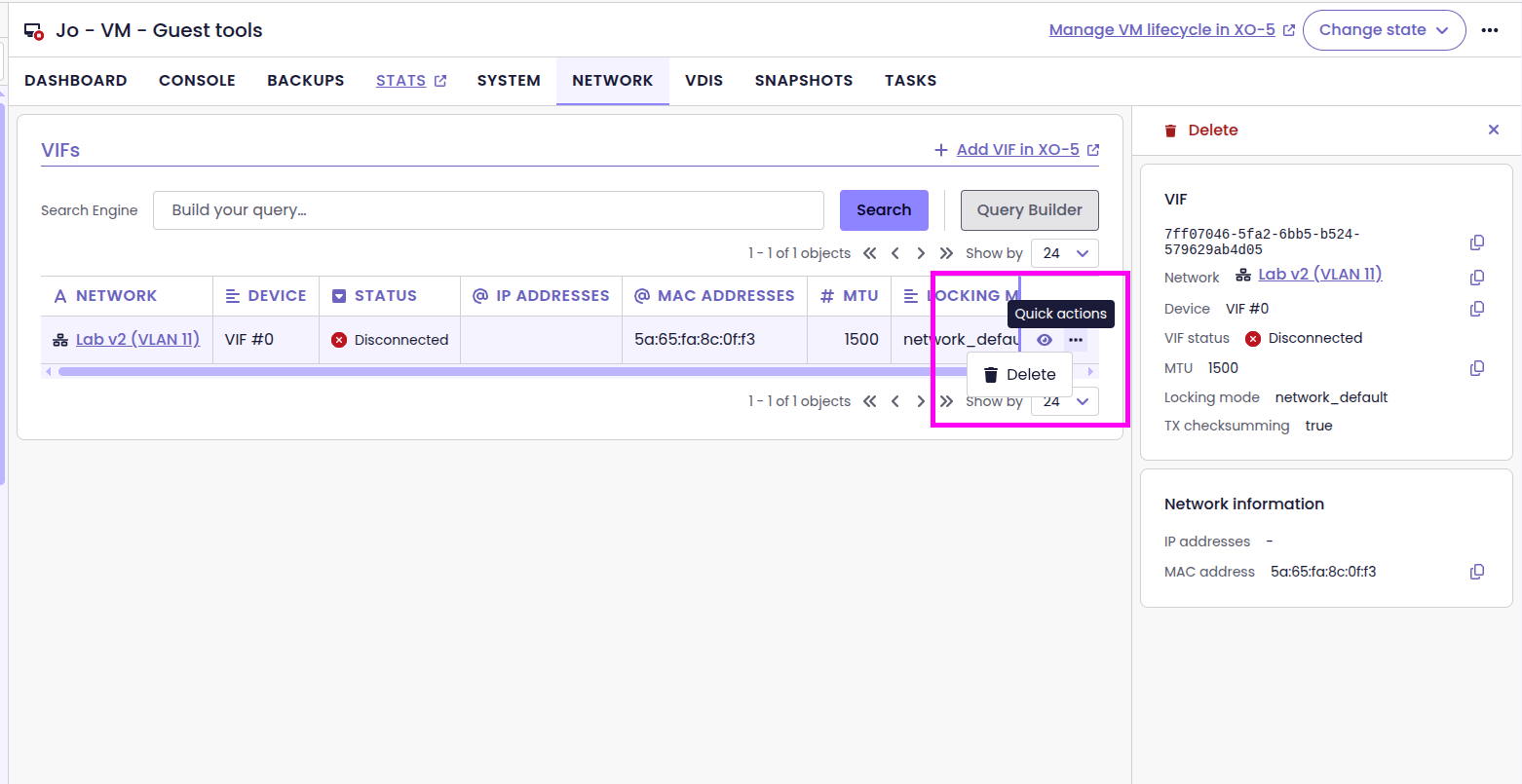The image size is (1522, 784).
Task: Copy the Device value VIF #0
Action: 1476,309
